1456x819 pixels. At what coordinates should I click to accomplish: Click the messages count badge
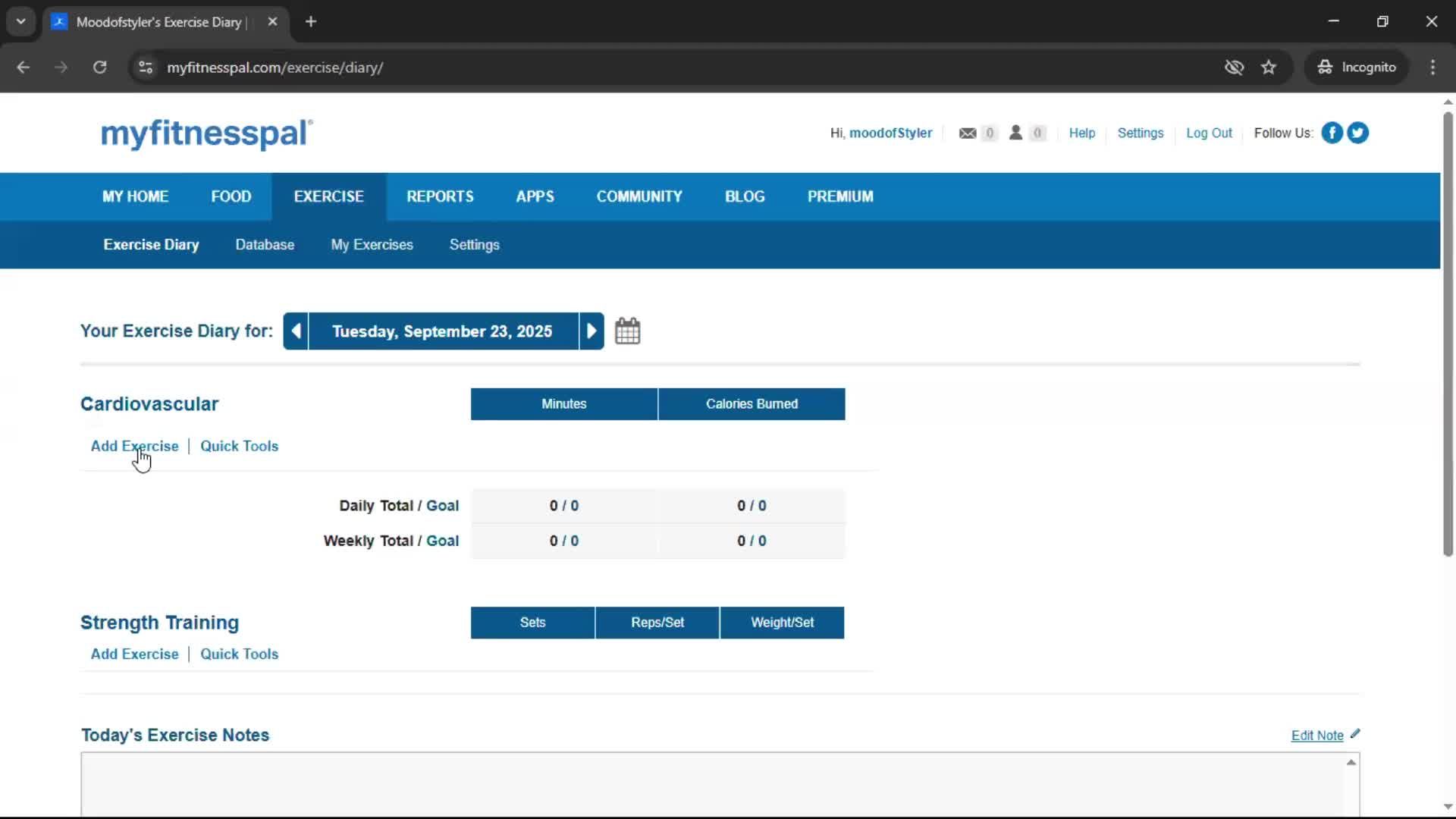(989, 133)
